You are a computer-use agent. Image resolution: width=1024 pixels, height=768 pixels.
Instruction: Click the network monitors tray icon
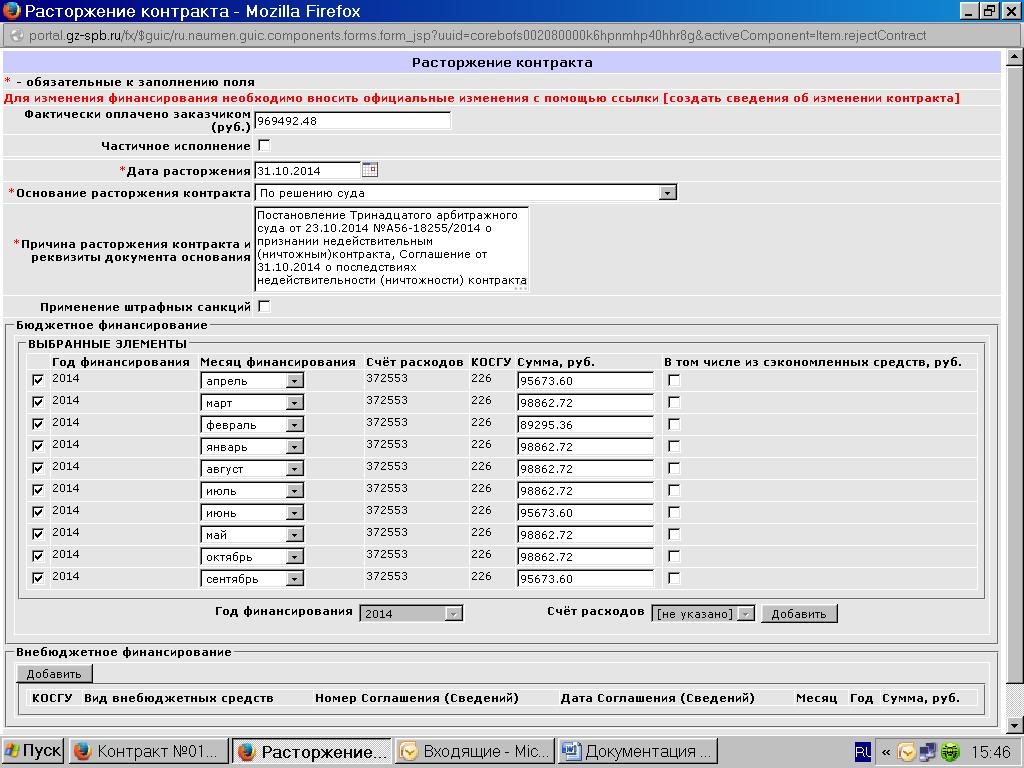pyautogui.click(x=928, y=752)
